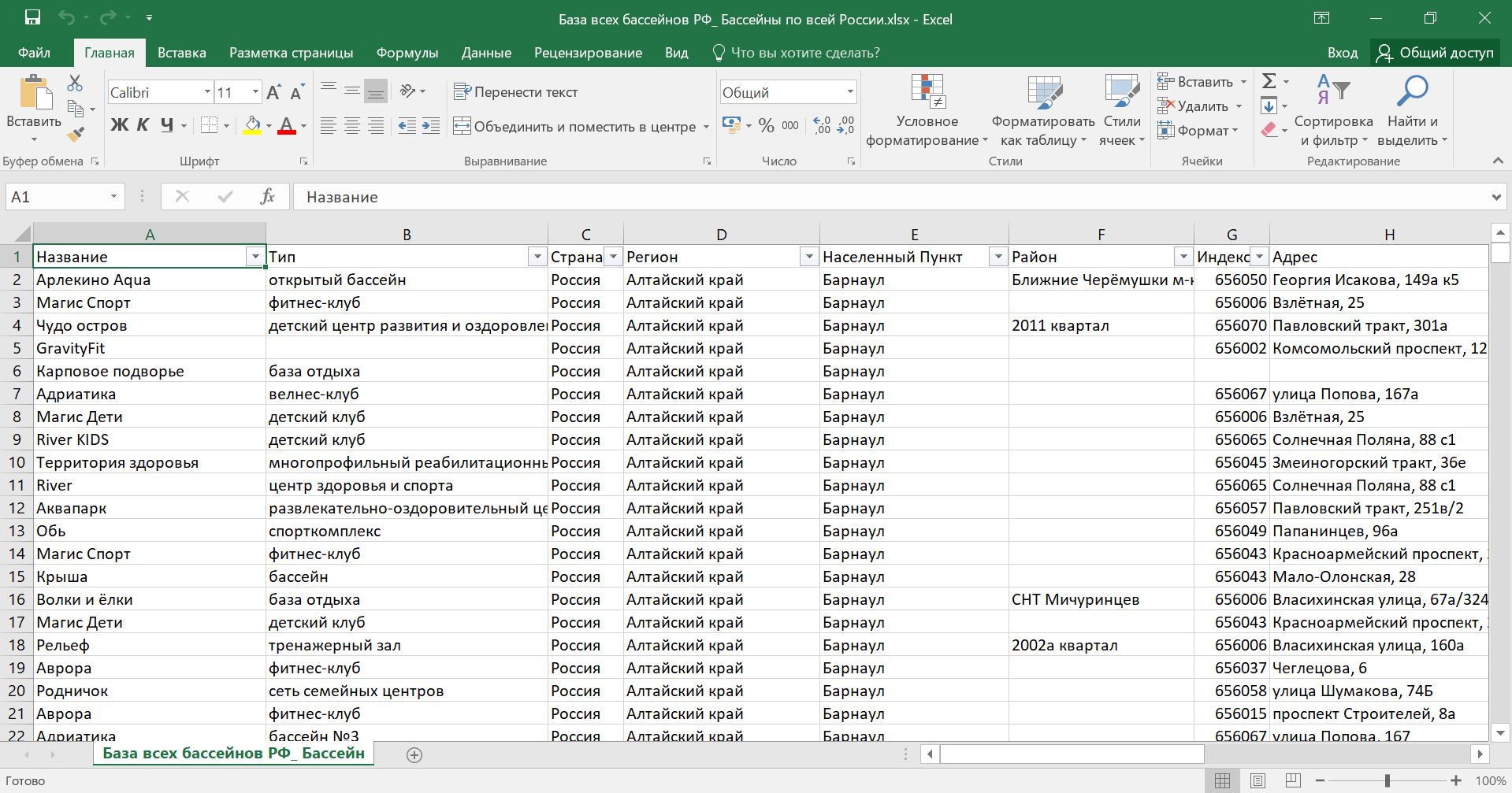
Task: Open the Данные ribbon tab
Action: pos(486,53)
